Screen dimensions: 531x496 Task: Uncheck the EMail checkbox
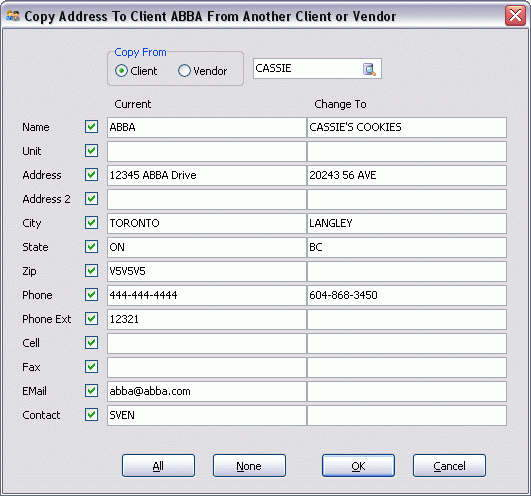coord(91,390)
